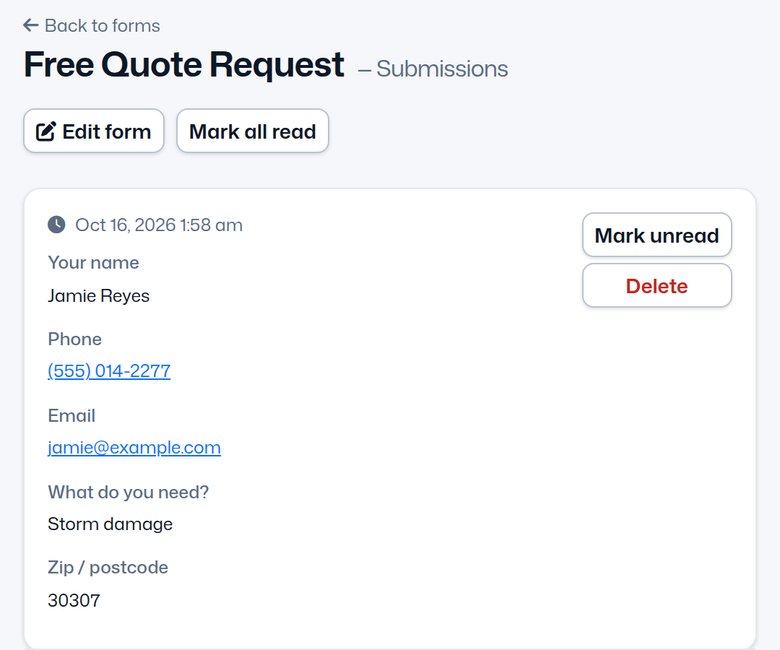Call the phone link (555) 014-2277
780x650 pixels.
[x=109, y=371]
